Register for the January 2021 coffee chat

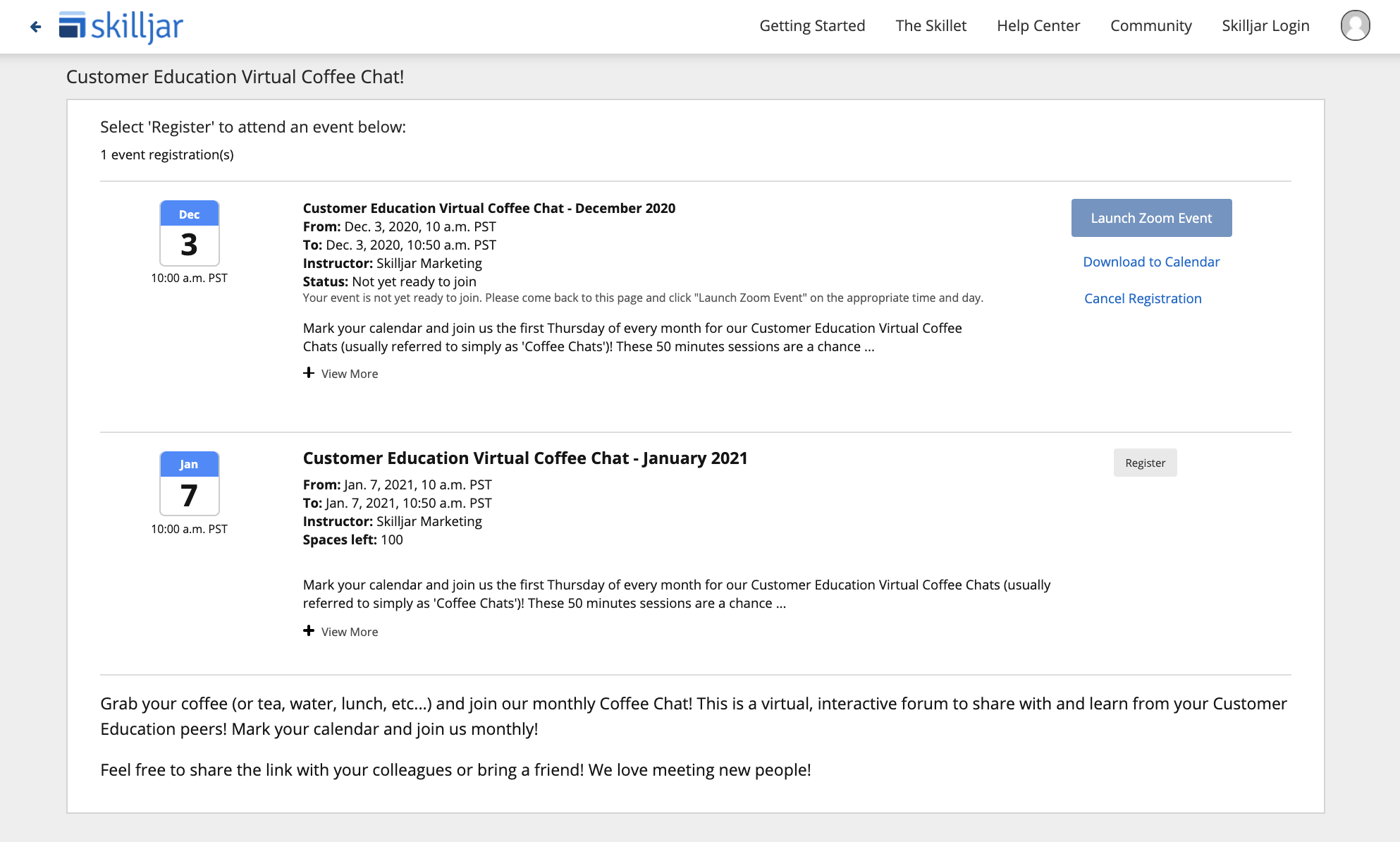tap(1145, 463)
